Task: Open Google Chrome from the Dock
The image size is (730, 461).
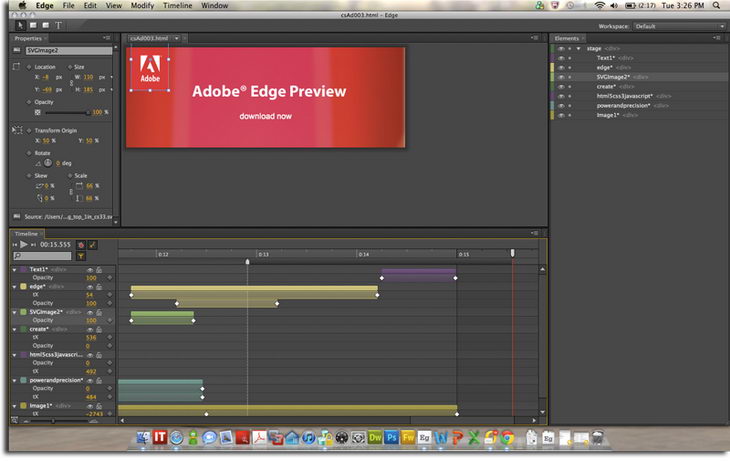Action: [x=507, y=438]
